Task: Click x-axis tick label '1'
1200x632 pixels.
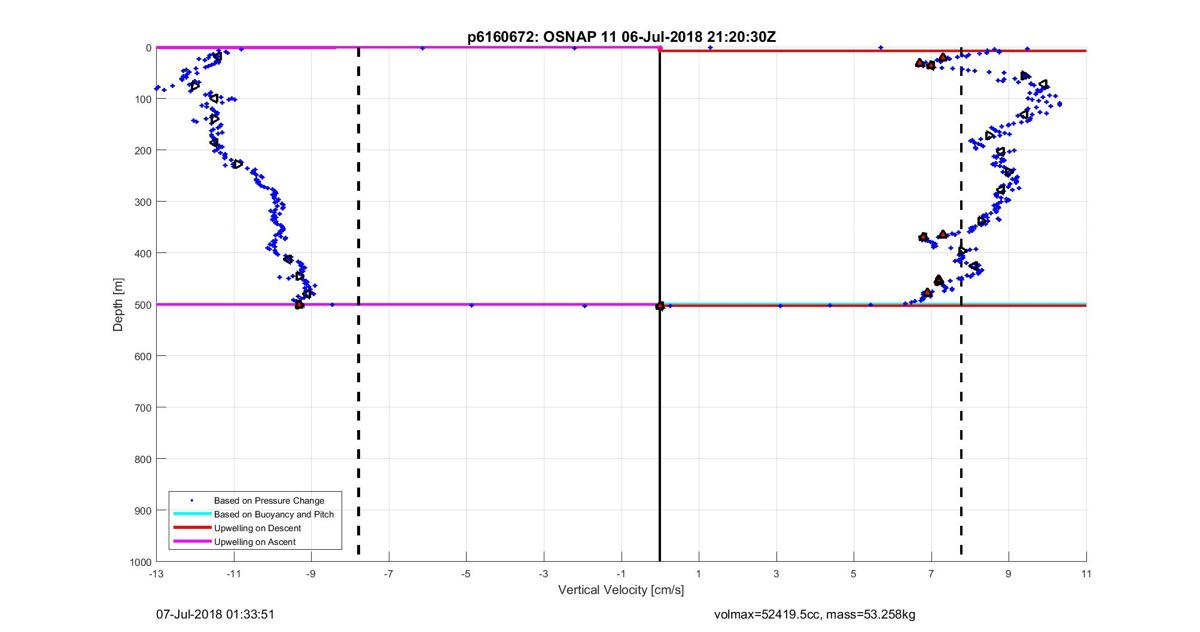Action: pos(699,575)
